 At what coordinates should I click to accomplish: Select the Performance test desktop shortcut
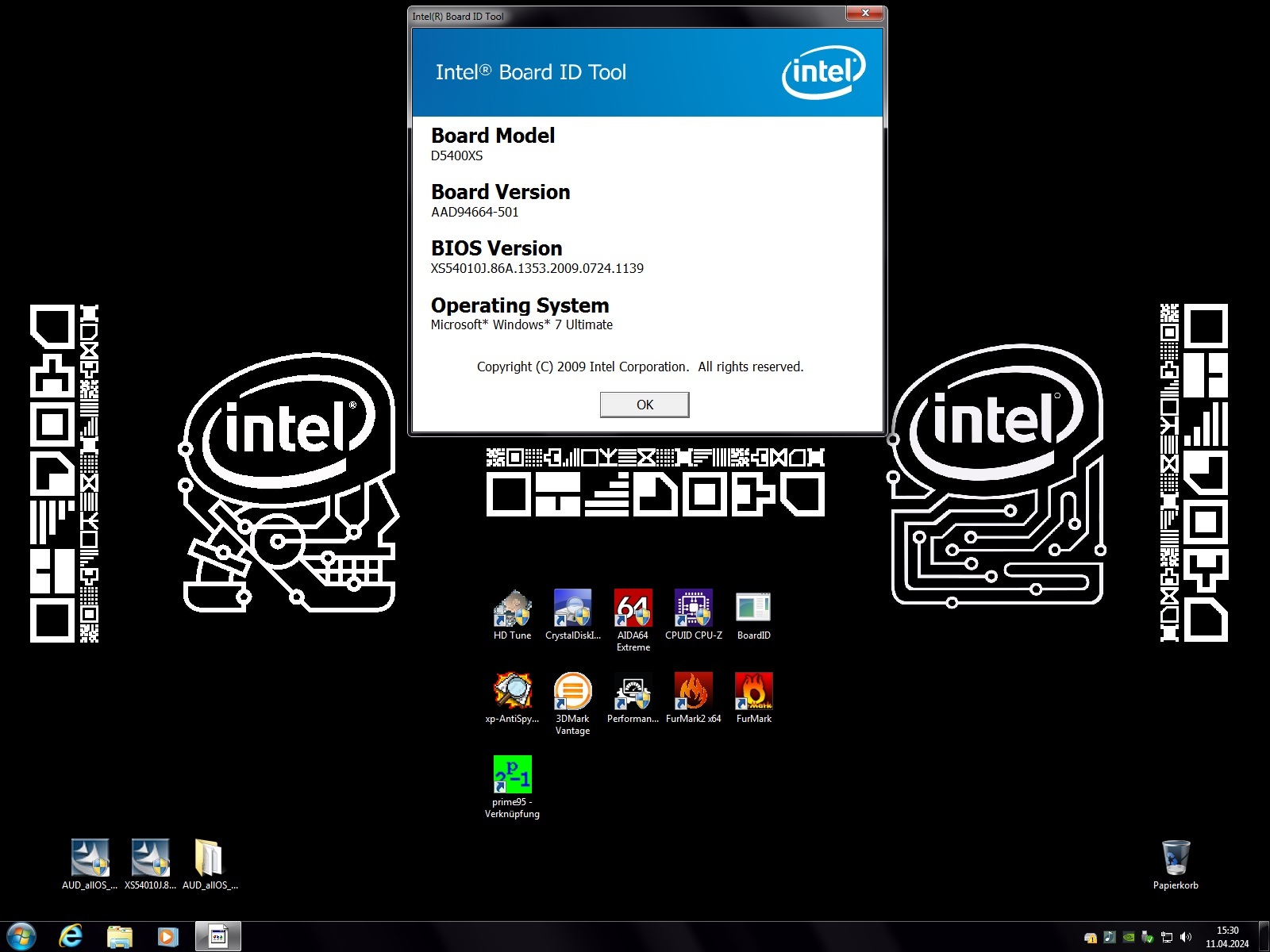pos(633,692)
